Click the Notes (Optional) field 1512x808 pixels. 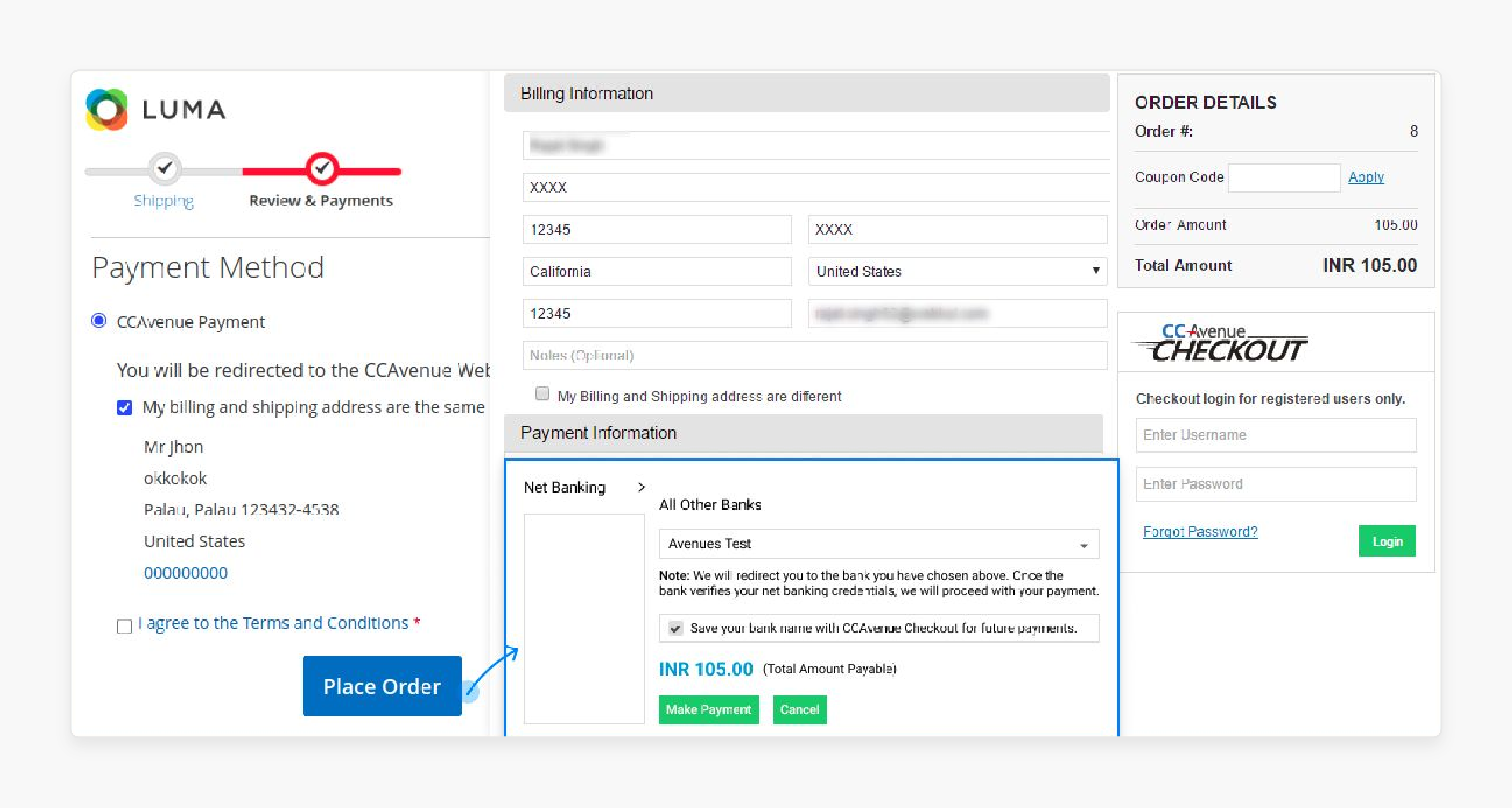coord(815,355)
